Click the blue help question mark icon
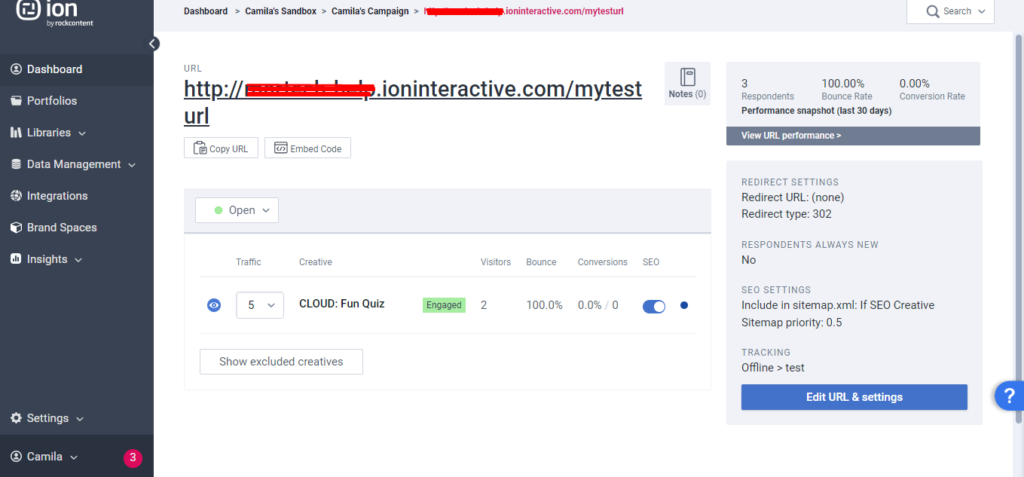Image resolution: width=1024 pixels, height=477 pixels. 1008,396
